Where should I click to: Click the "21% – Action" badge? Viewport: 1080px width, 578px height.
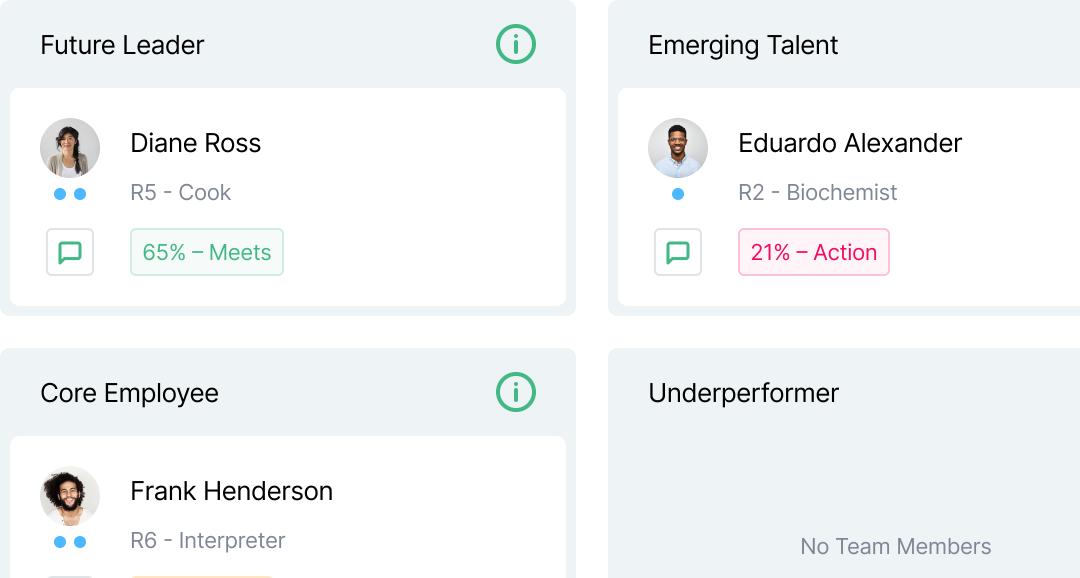(x=813, y=252)
